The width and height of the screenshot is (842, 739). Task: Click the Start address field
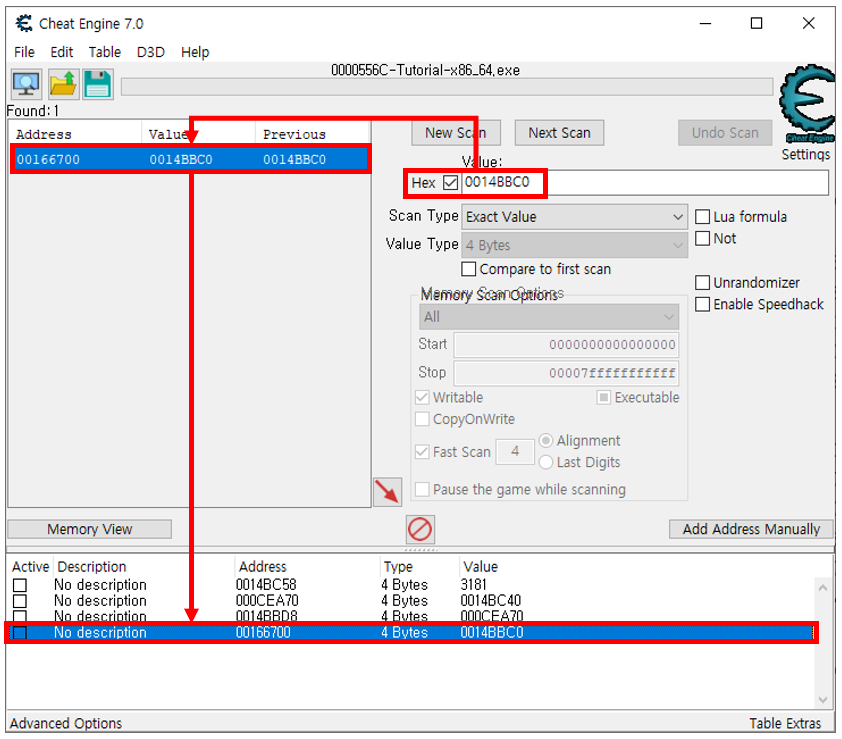[x=567, y=345]
